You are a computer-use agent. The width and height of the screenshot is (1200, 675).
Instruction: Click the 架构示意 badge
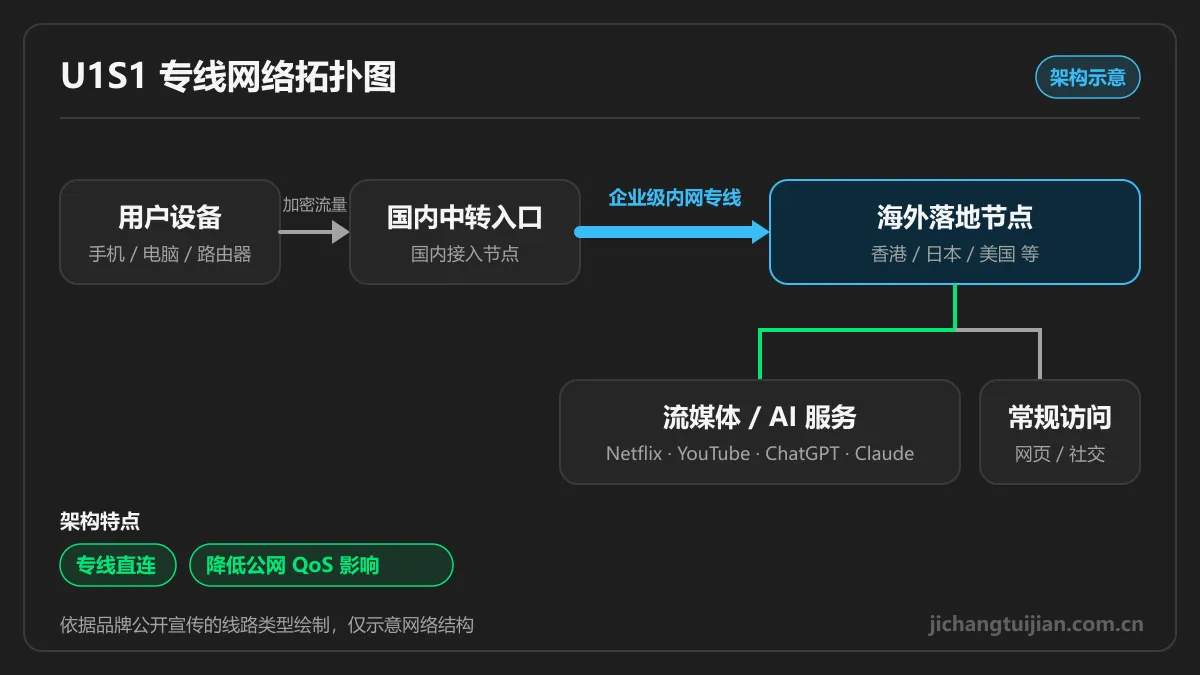point(1088,77)
